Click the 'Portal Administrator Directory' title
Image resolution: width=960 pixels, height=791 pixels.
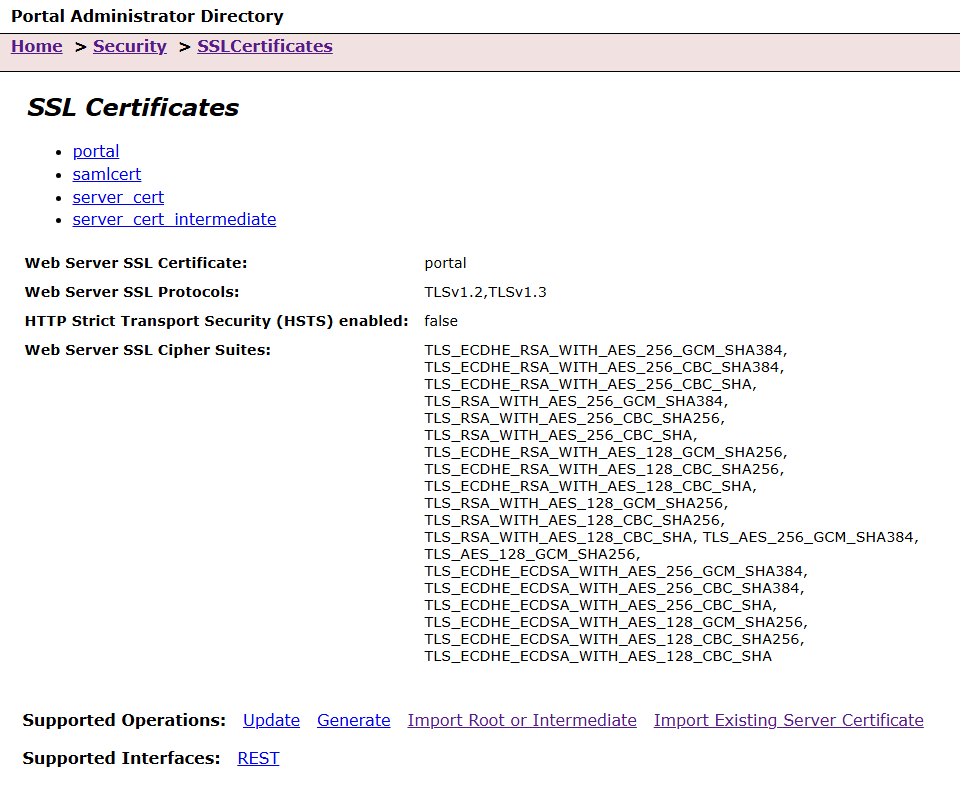148,16
